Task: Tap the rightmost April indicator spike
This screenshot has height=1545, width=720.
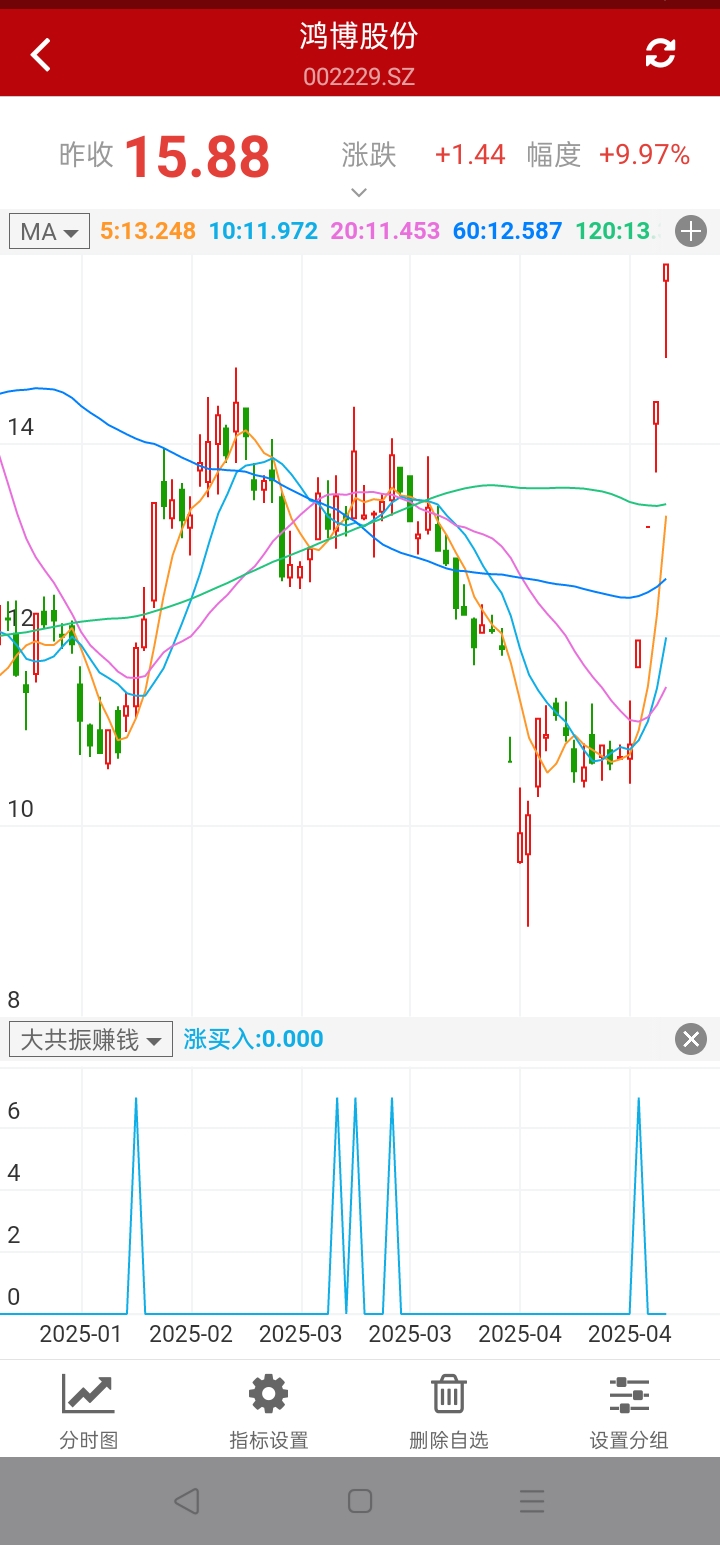Action: click(x=639, y=1205)
